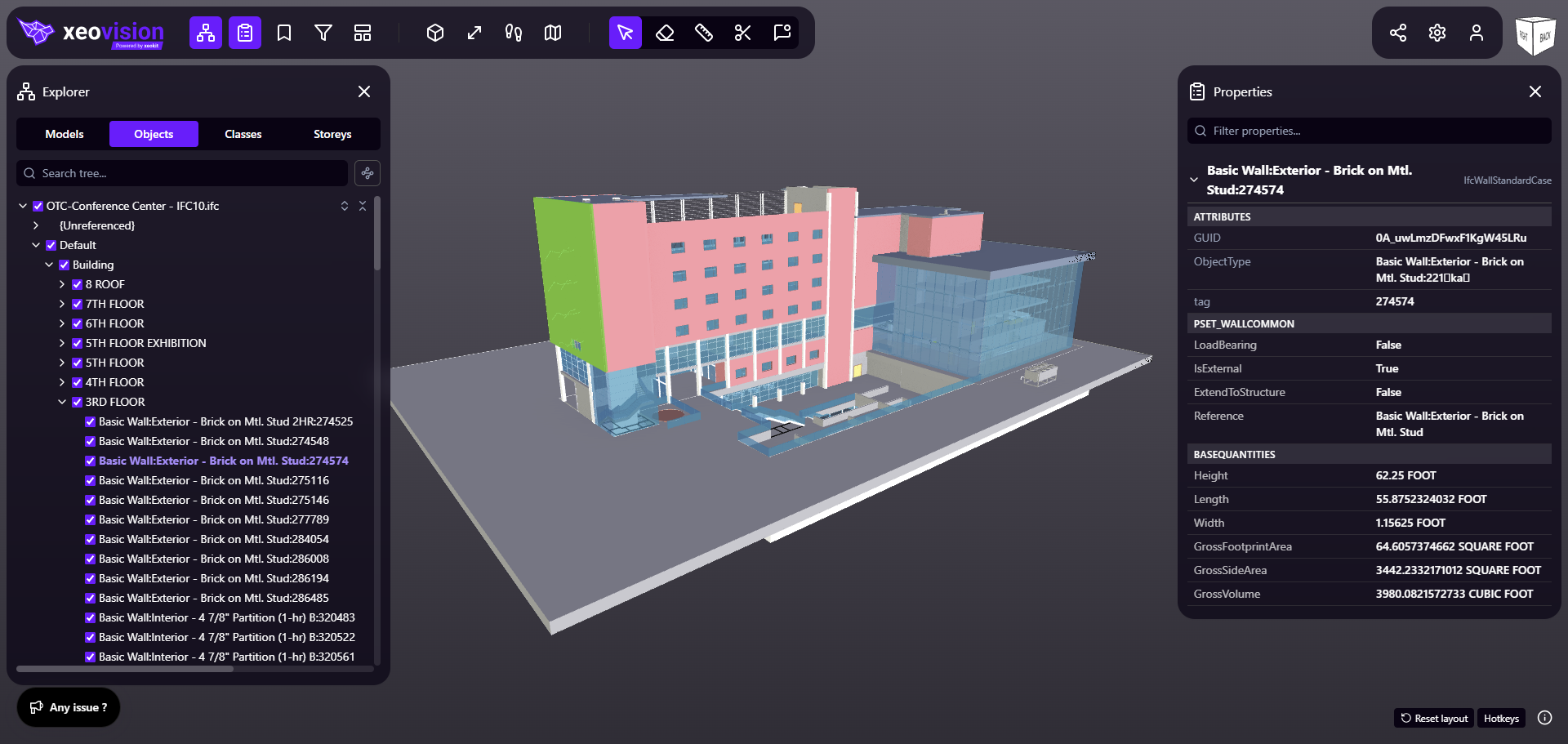The image size is (1568, 744).
Task: Uncheck the 7TH FLOOR checkbox
Action: (x=77, y=304)
